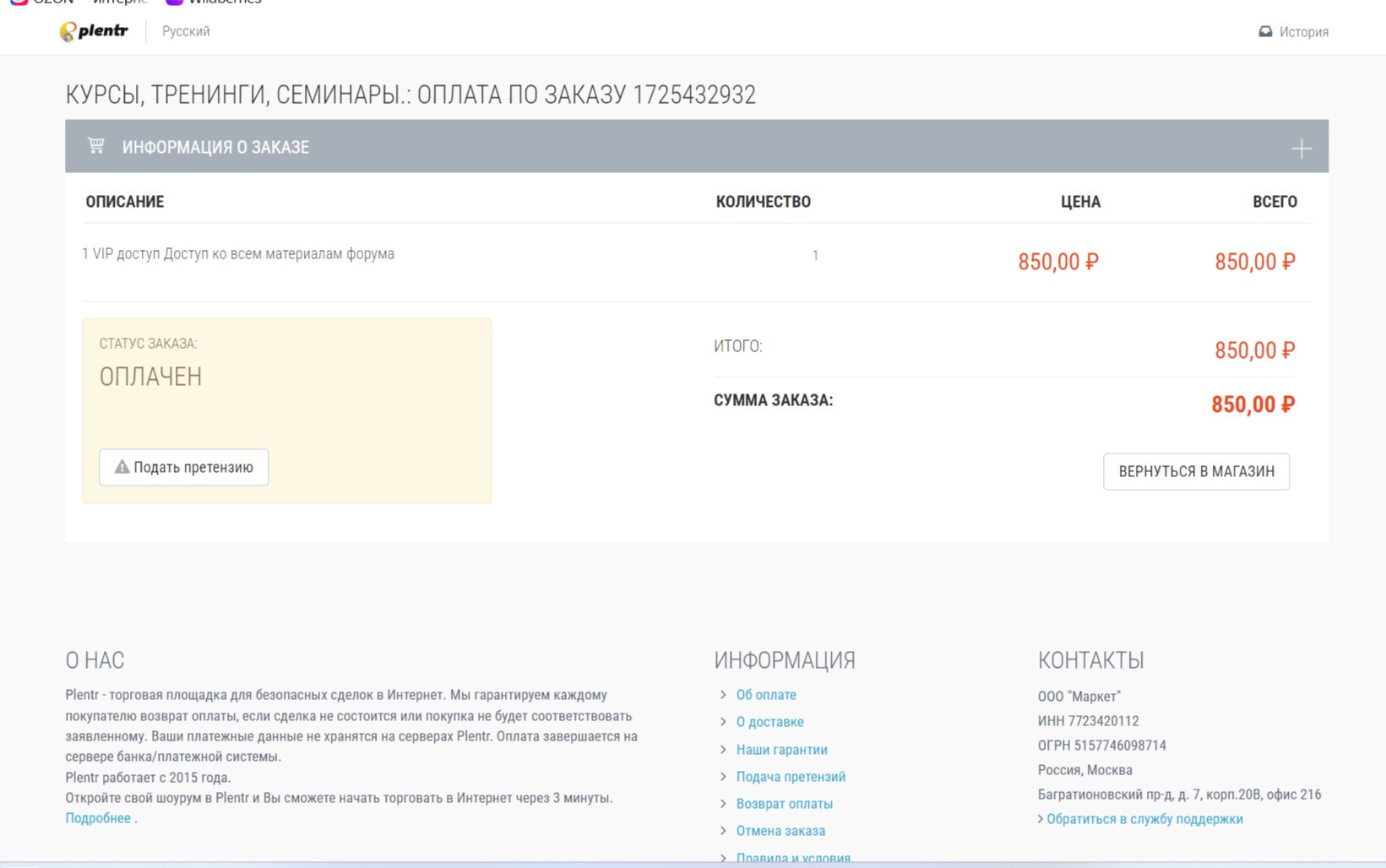Open the О доставке link

tap(769, 722)
